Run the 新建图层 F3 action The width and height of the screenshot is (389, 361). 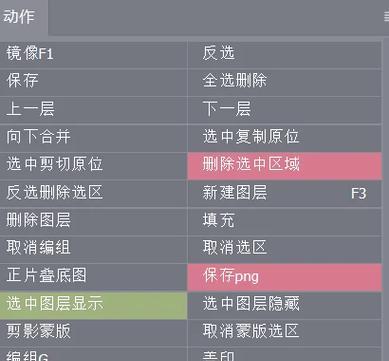pos(284,194)
